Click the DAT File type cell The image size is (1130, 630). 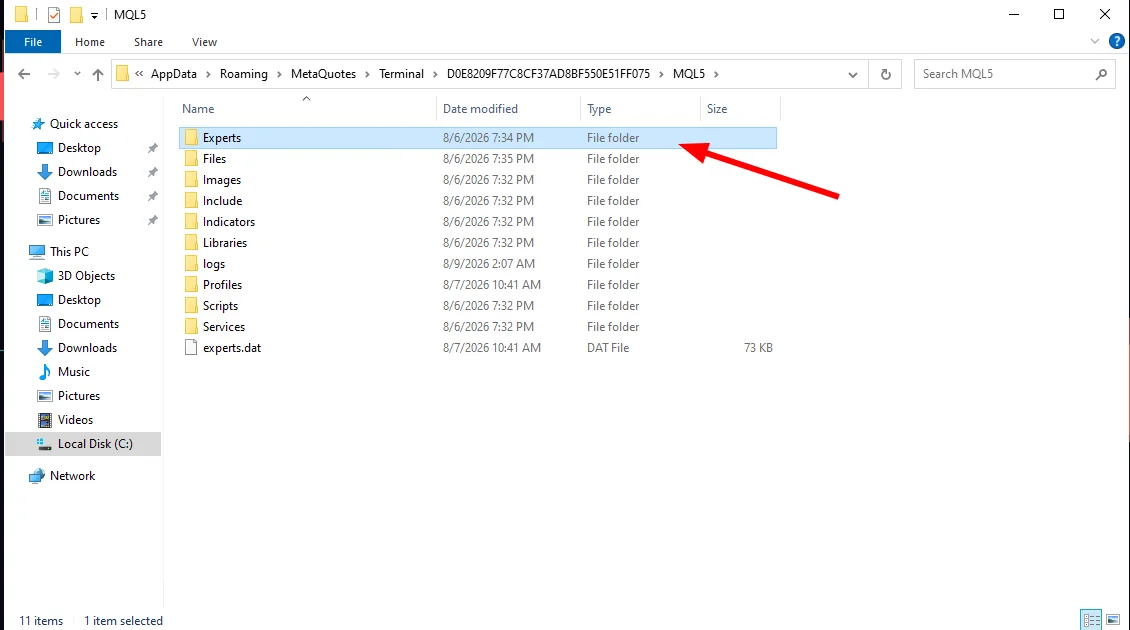608,347
